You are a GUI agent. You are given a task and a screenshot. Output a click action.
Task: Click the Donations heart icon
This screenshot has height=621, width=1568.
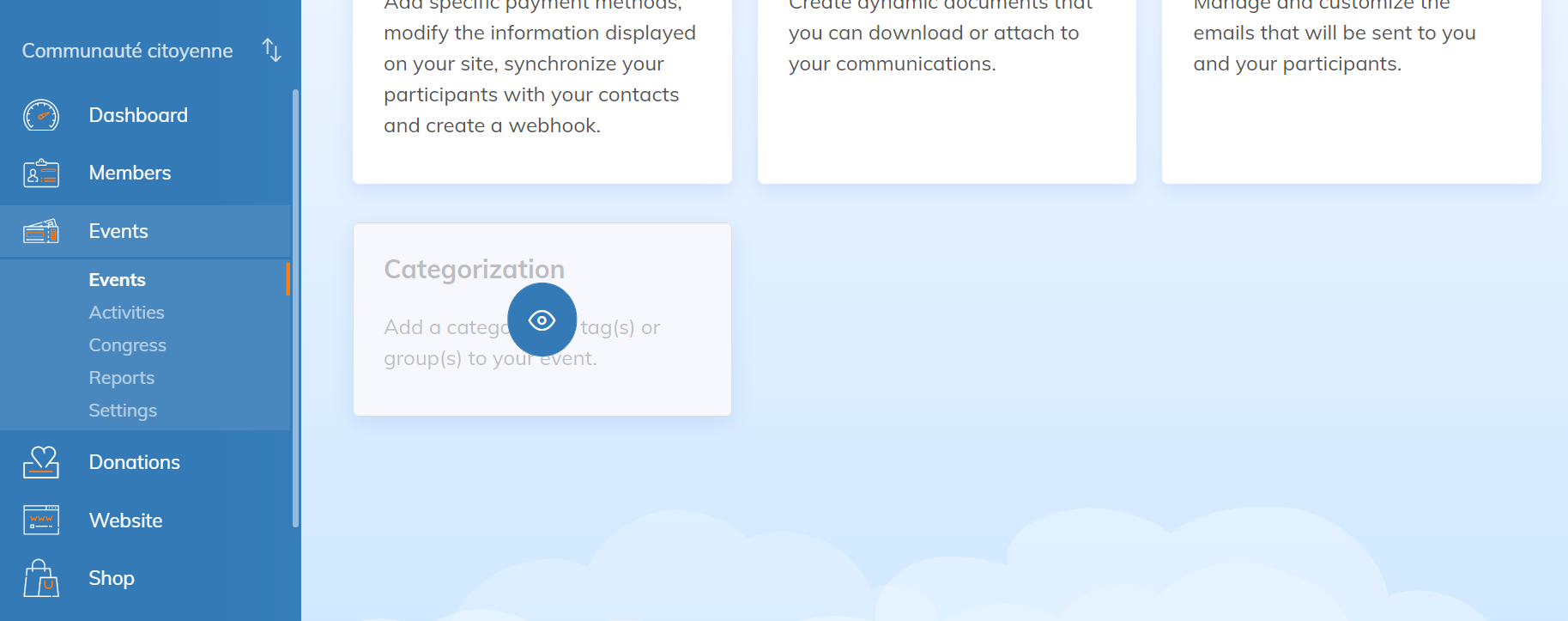click(x=41, y=462)
